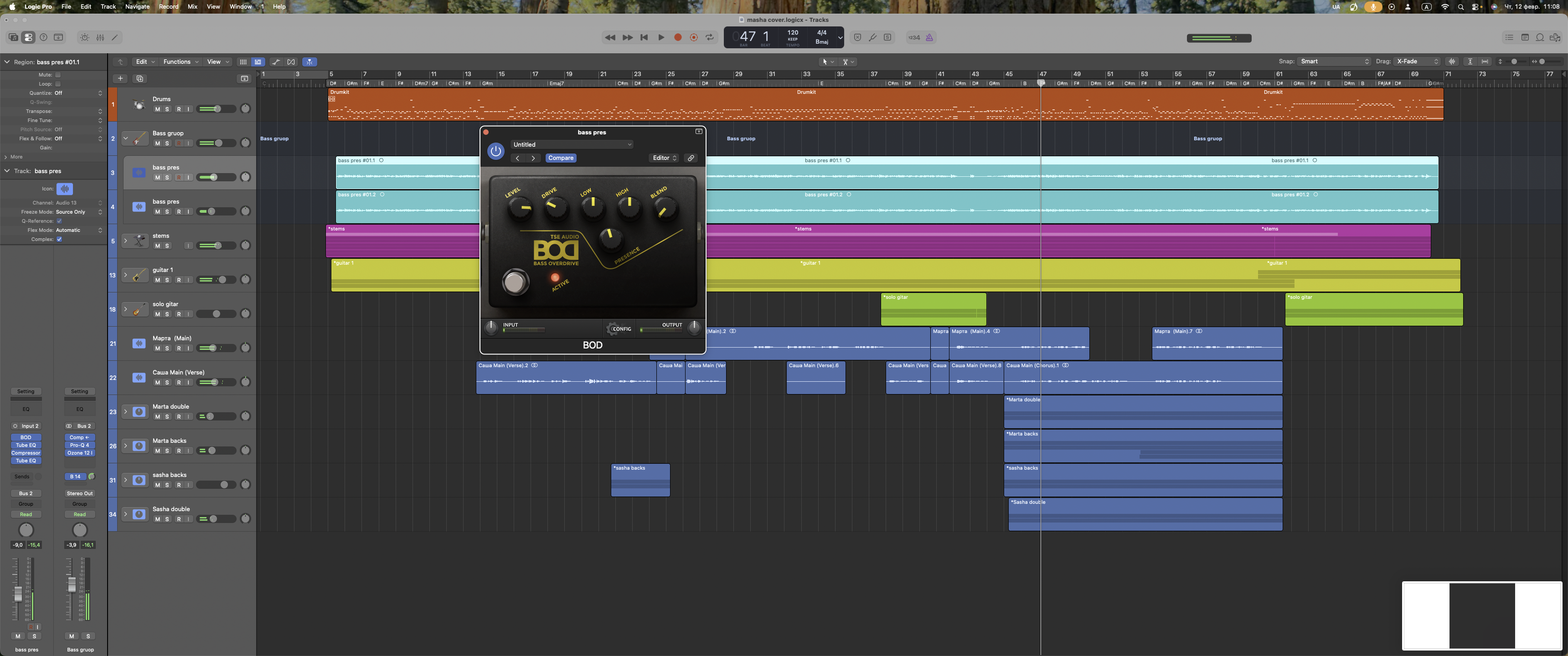Toggle the automation view button

pos(276,62)
